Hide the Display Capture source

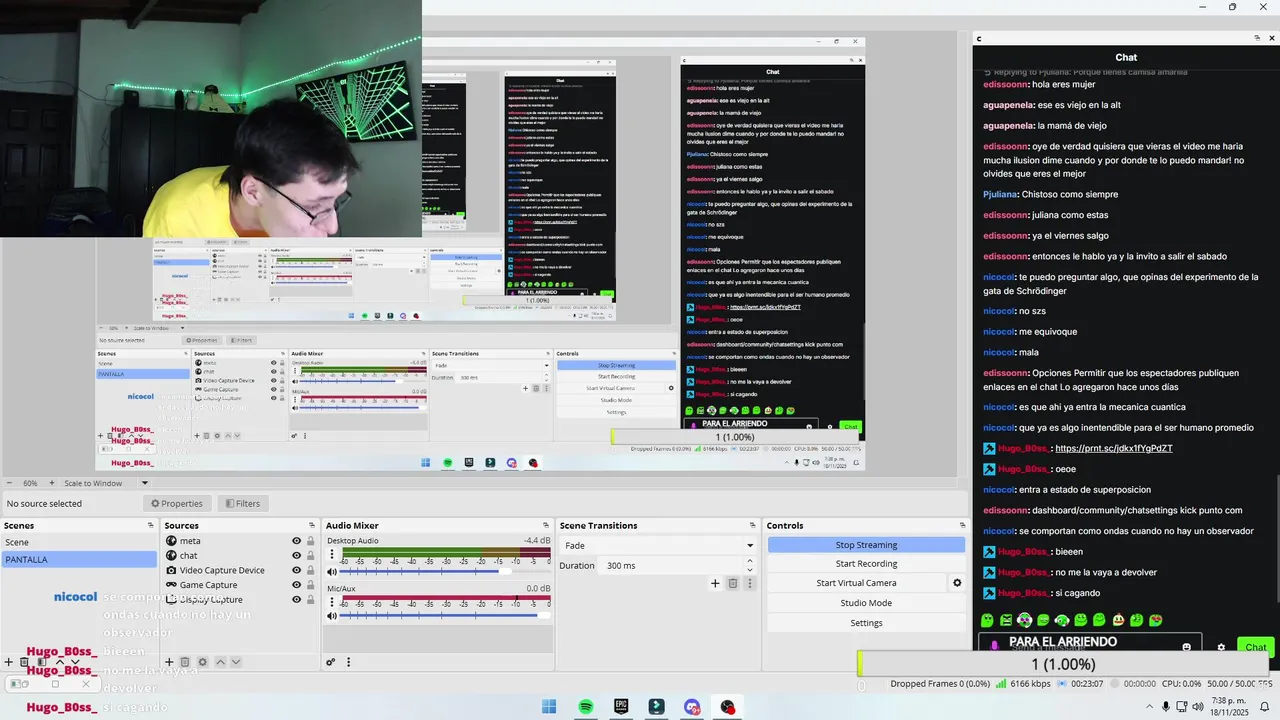coord(296,599)
